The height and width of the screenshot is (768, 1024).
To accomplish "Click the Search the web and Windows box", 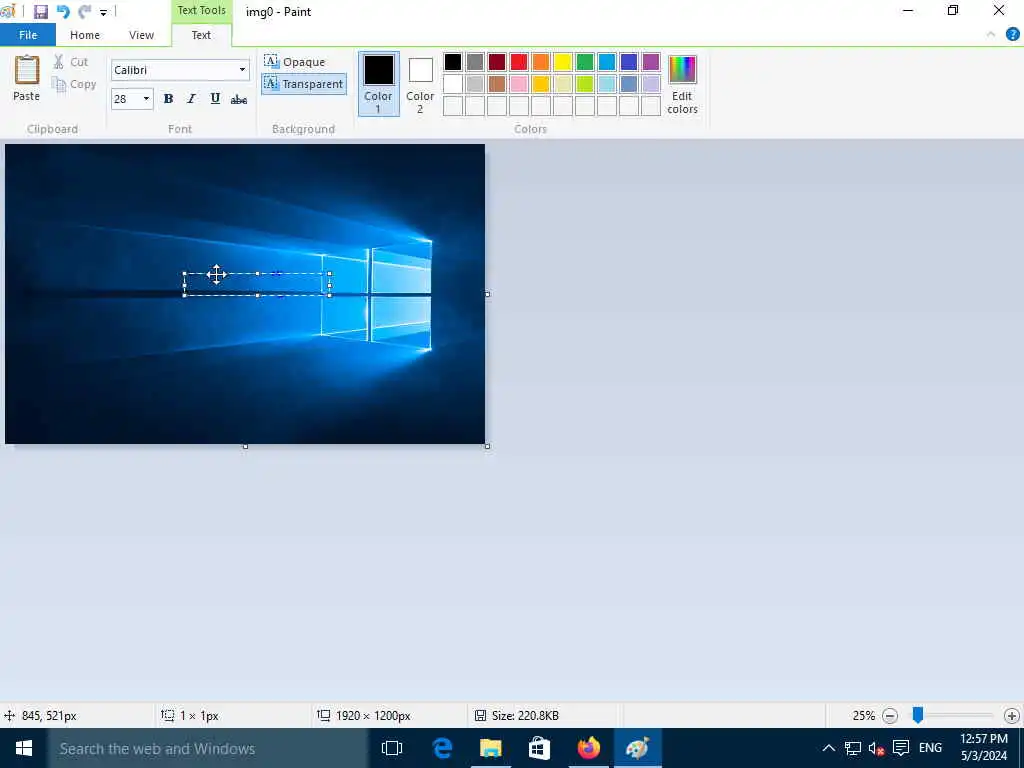I will coord(208,748).
